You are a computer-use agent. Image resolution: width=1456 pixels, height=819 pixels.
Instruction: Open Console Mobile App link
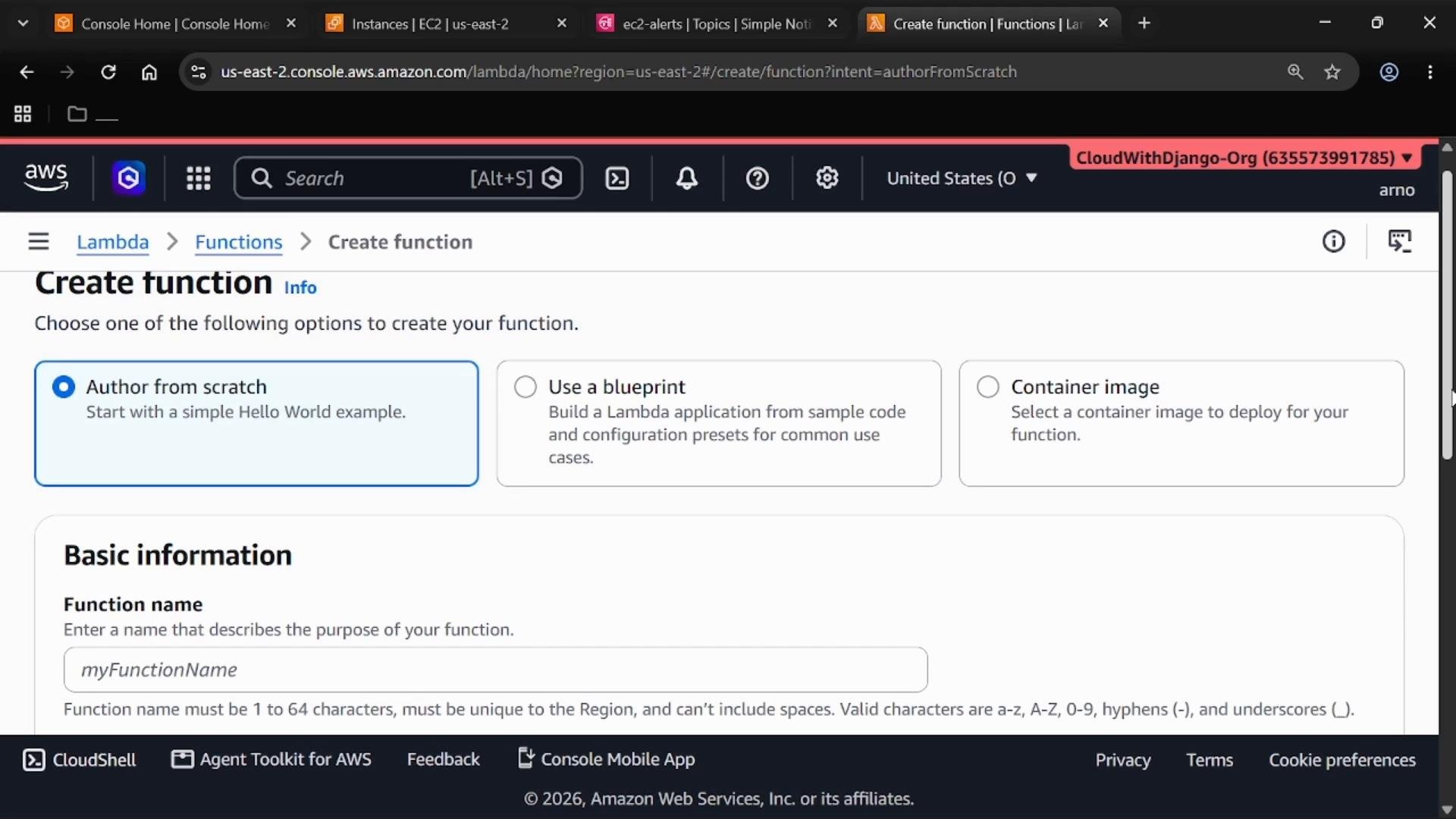(x=606, y=760)
